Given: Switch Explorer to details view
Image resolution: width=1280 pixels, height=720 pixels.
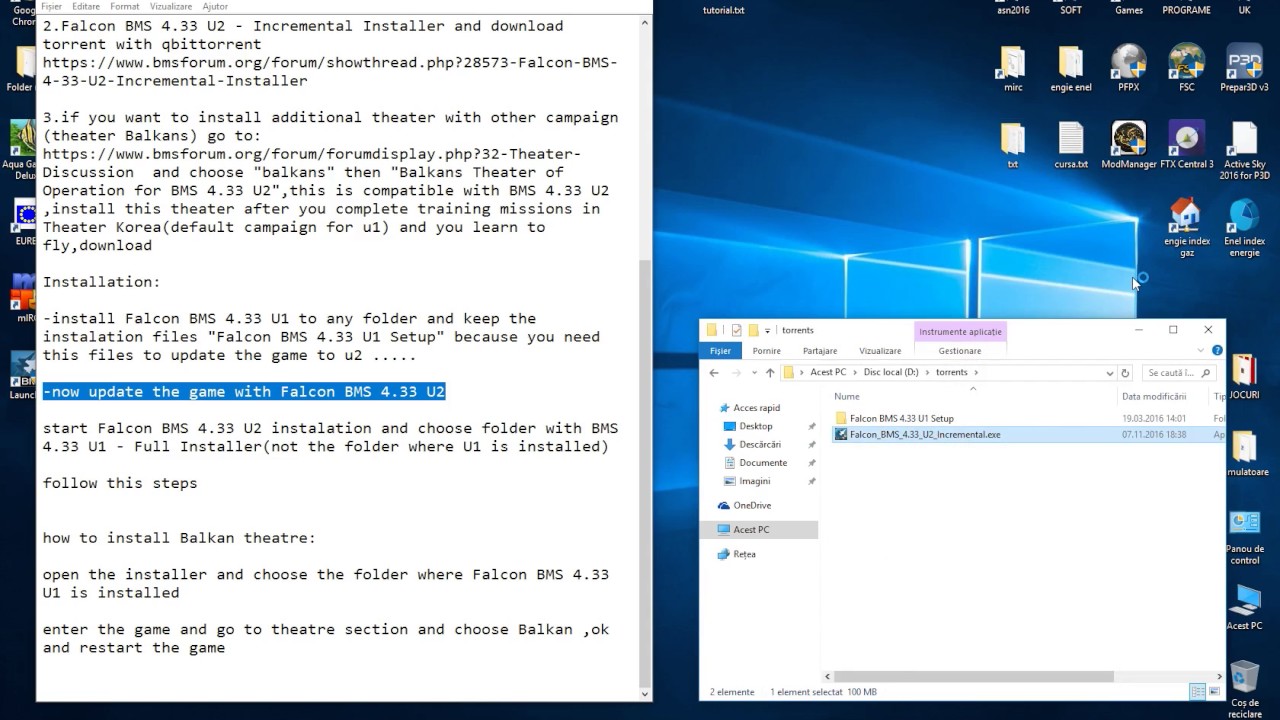Looking at the screenshot, I should point(1197,691).
